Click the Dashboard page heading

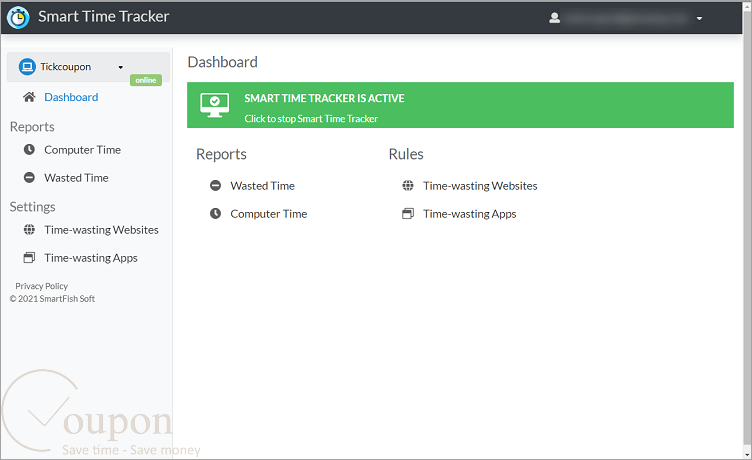pyautogui.click(x=223, y=62)
